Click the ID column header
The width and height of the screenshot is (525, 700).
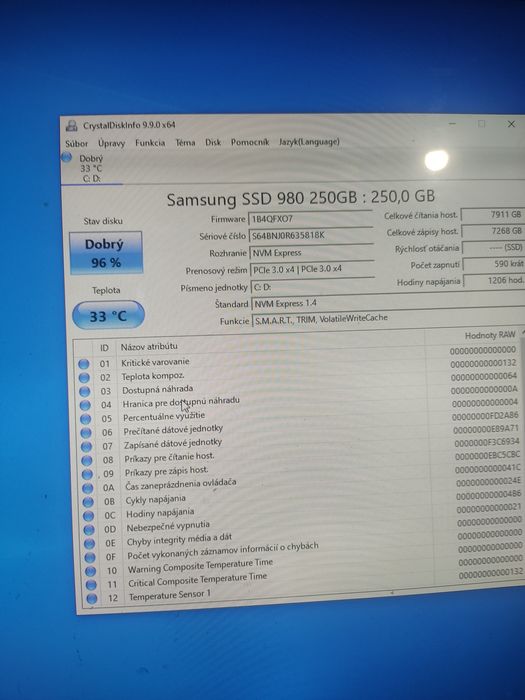(x=104, y=348)
